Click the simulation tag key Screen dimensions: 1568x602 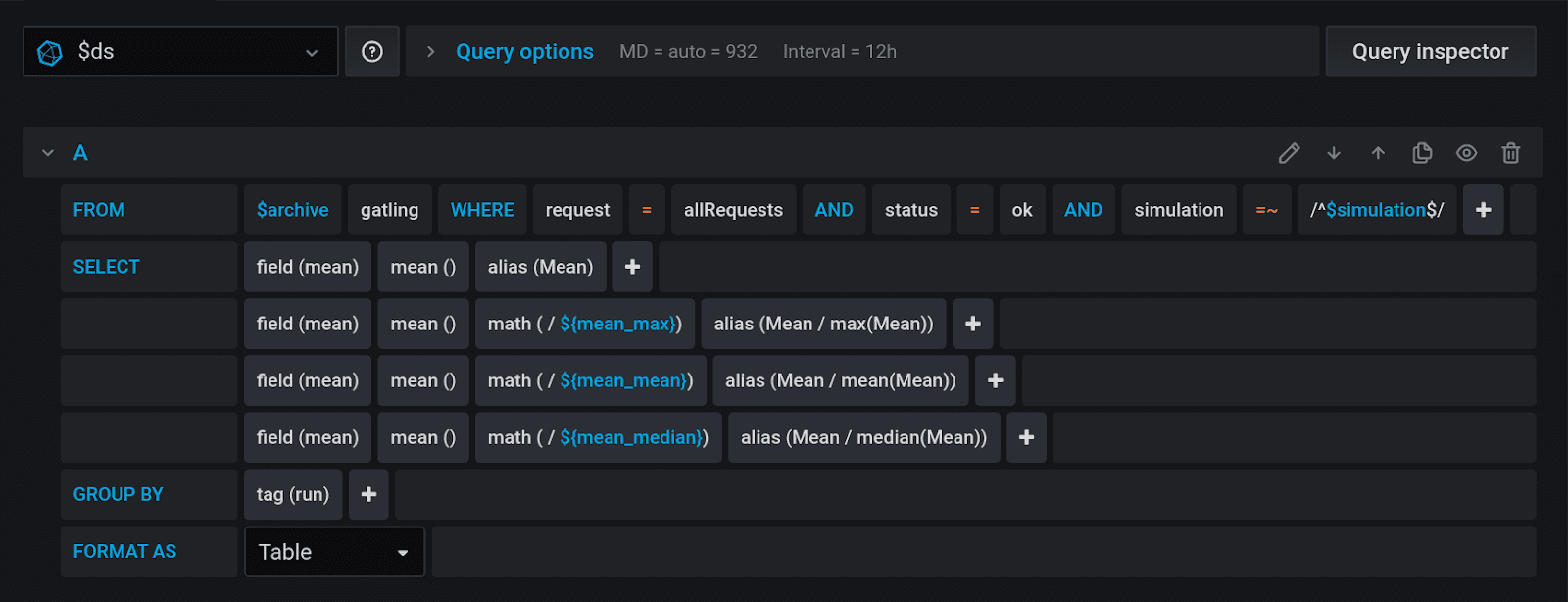[1179, 210]
